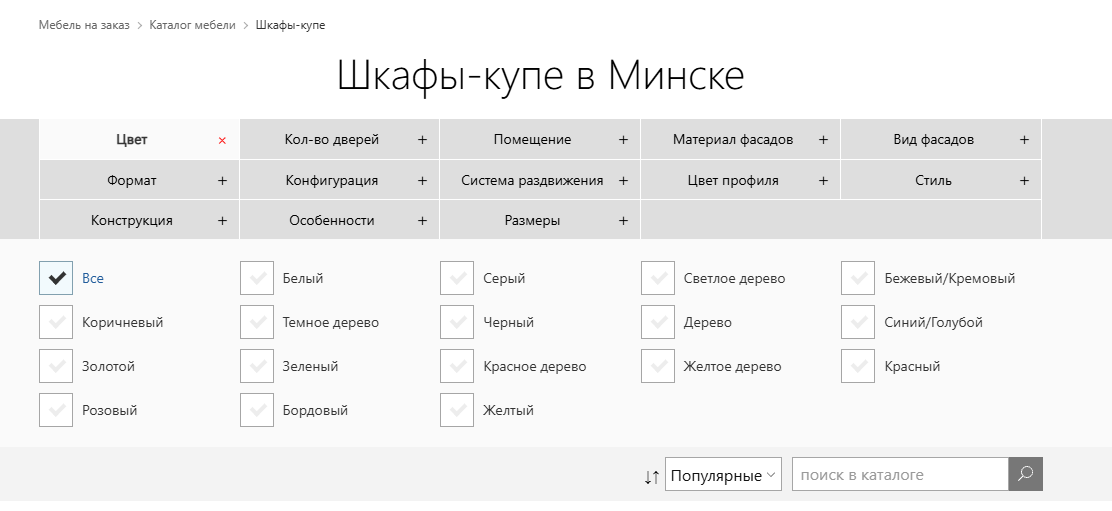Viewport: 1112px width, 511px height.
Task: Click plus icon next to Особенности
Action: [422, 220]
